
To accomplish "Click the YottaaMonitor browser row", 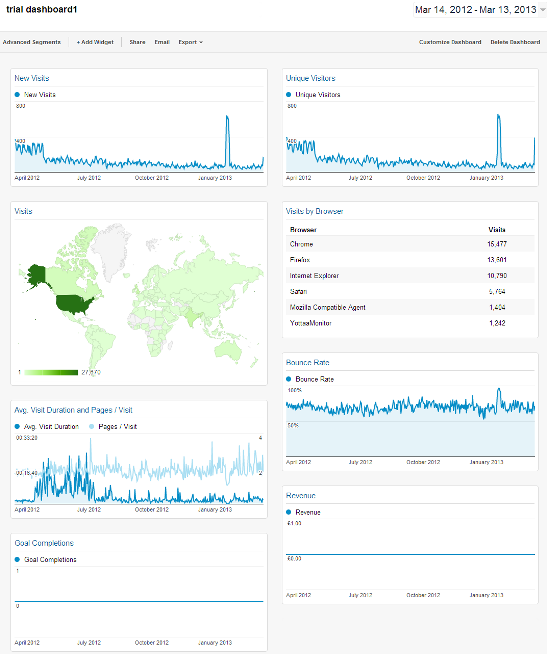I will [410, 323].
